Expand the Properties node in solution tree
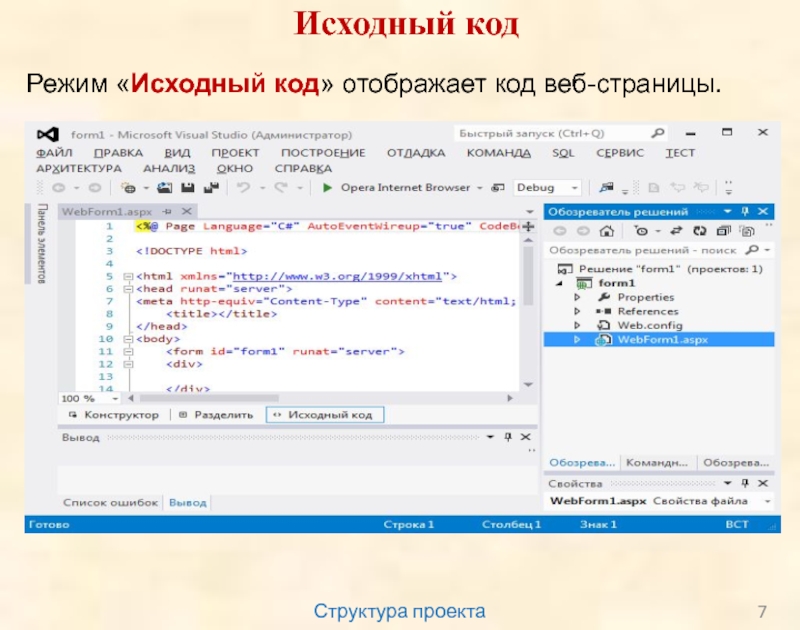This screenshot has width=800, height=630. tap(577, 297)
